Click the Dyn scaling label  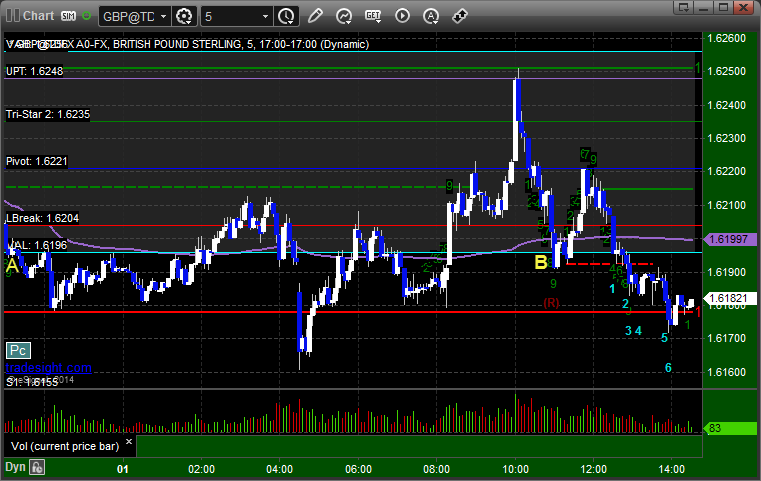tap(15, 466)
